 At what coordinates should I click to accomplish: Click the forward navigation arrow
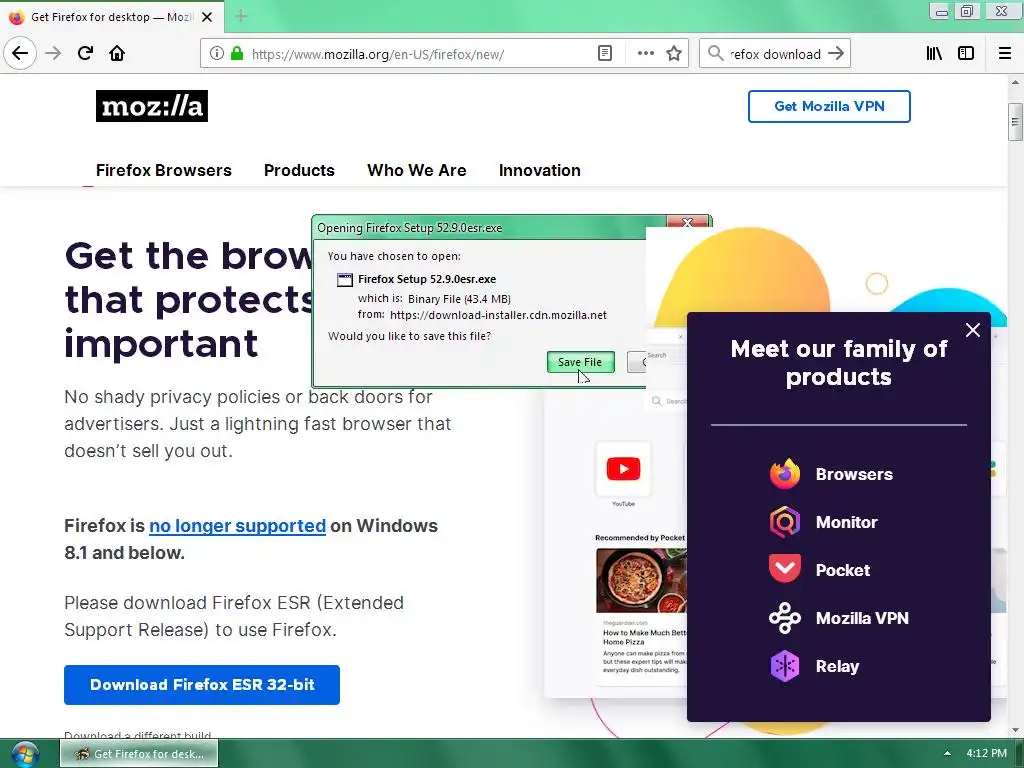pos(53,54)
